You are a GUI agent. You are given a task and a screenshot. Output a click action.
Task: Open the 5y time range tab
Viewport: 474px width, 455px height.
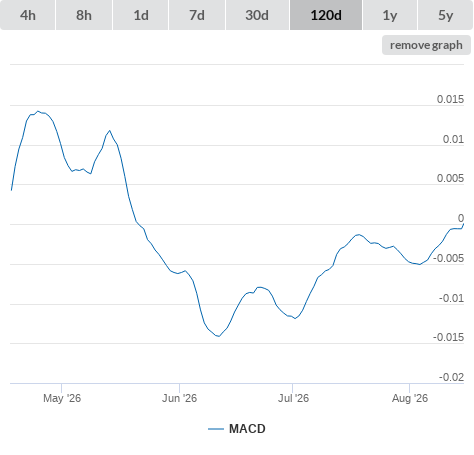pos(445,15)
